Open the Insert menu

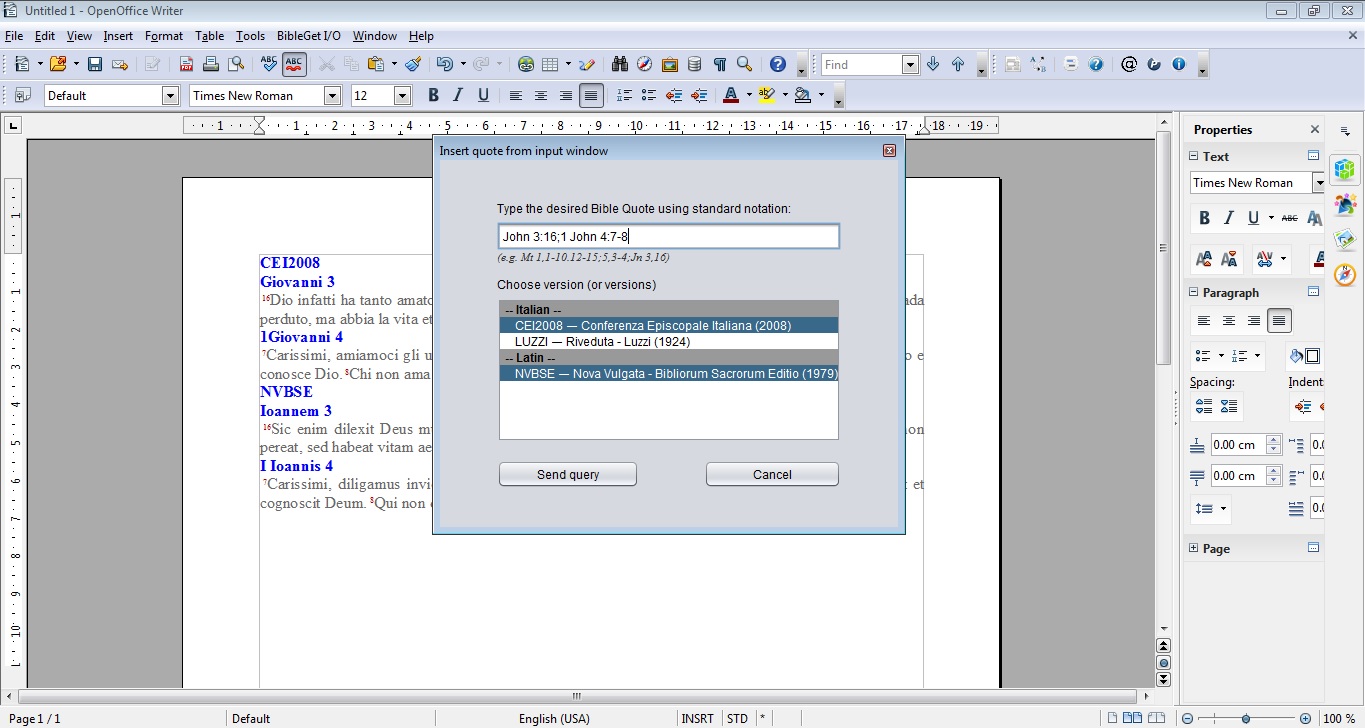[x=118, y=36]
